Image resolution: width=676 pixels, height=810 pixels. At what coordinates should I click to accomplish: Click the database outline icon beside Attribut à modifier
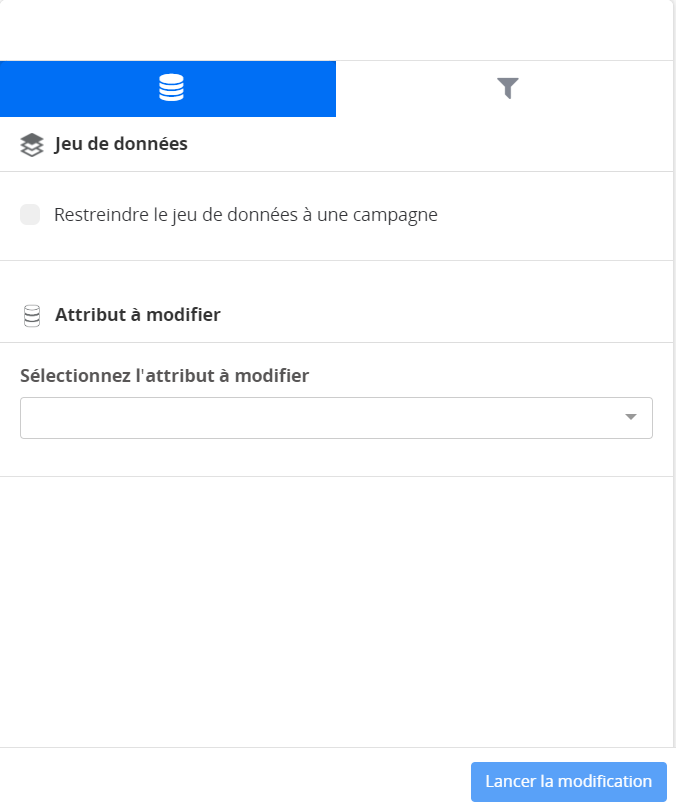click(32, 316)
